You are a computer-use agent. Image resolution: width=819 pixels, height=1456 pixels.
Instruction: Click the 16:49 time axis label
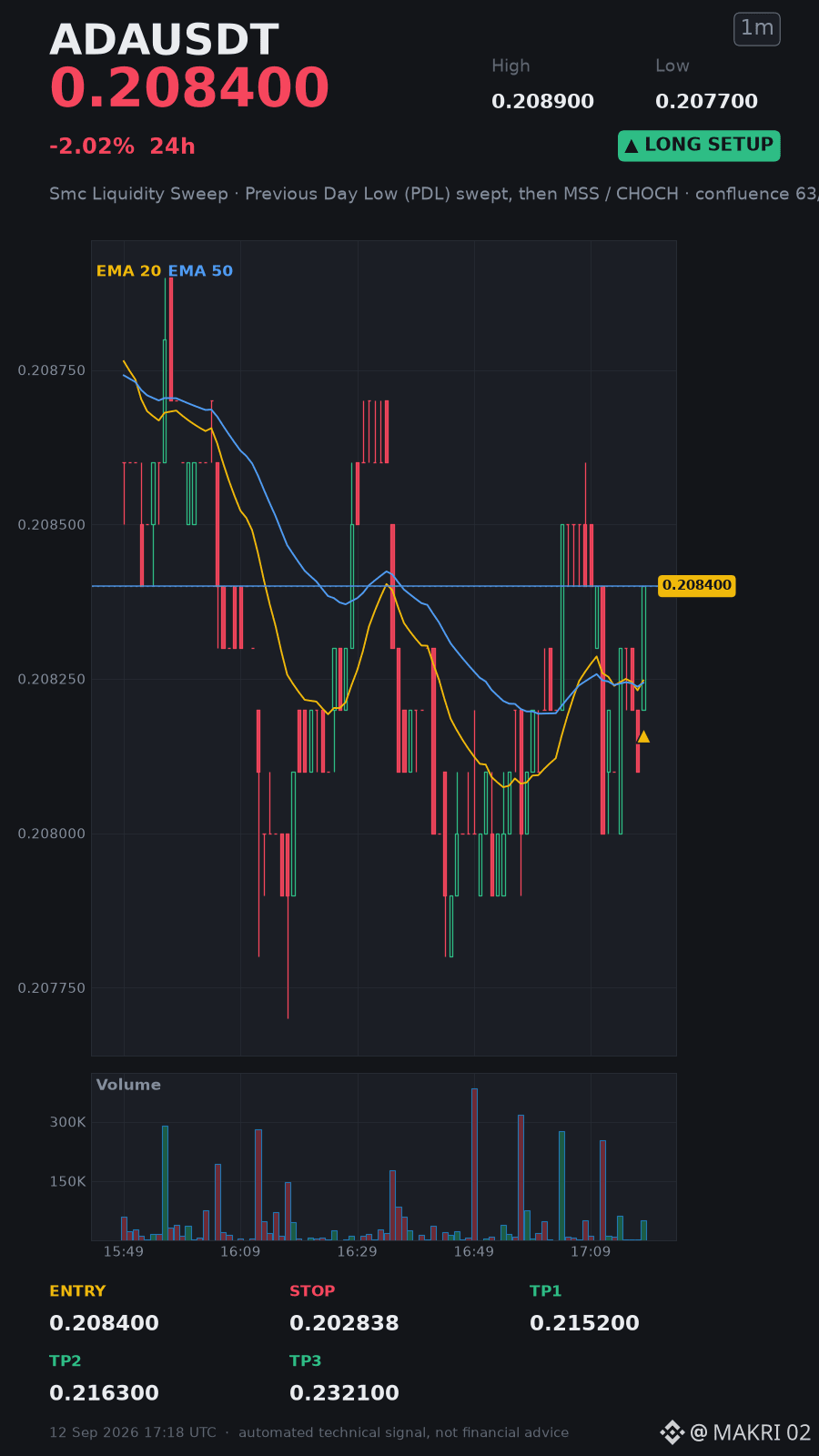473,1251
